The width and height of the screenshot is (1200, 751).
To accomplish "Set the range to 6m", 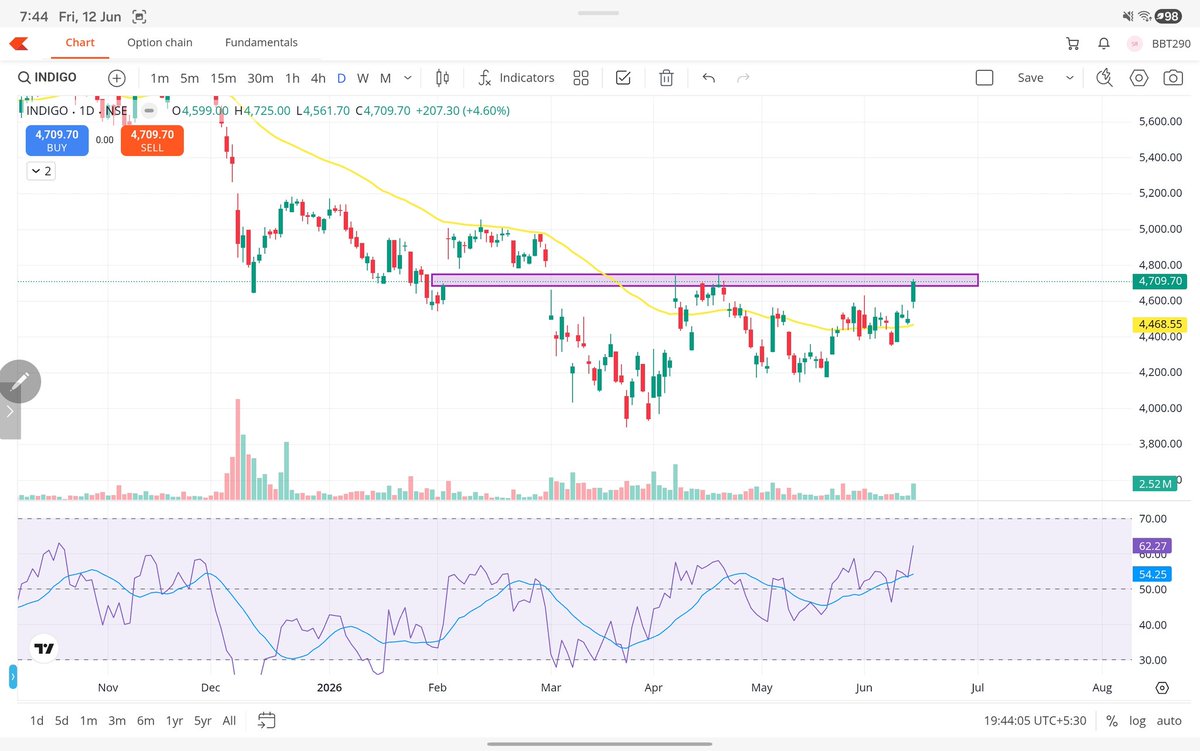I will [146, 721].
